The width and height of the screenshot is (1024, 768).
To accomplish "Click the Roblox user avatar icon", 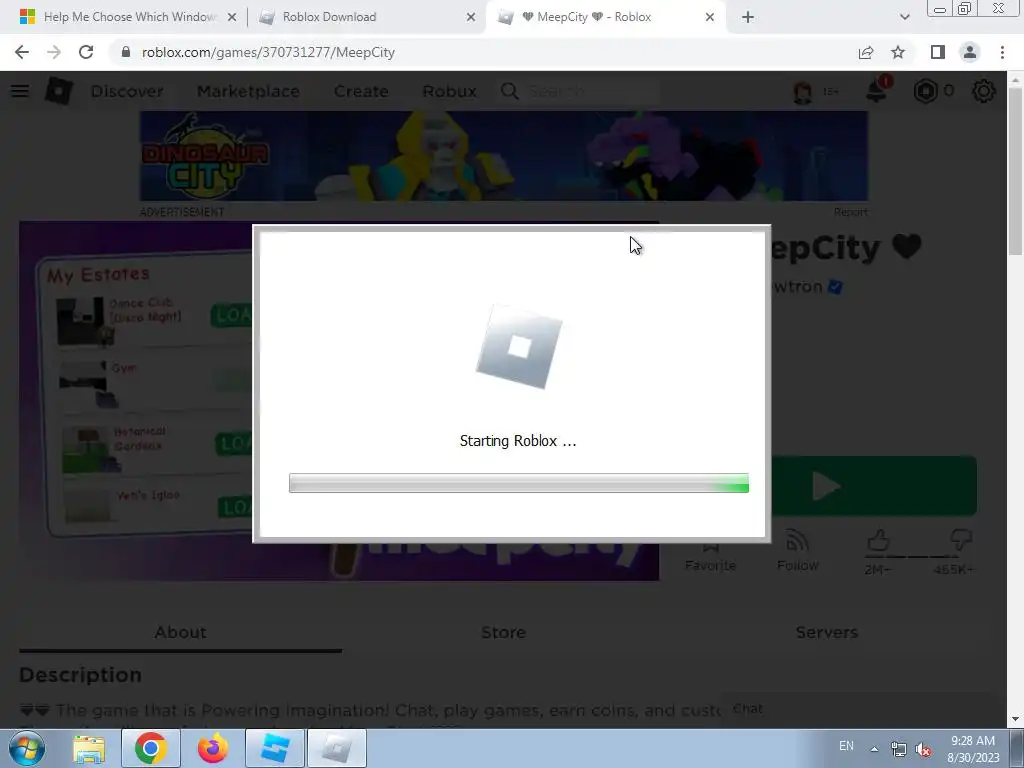I will point(803,91).
